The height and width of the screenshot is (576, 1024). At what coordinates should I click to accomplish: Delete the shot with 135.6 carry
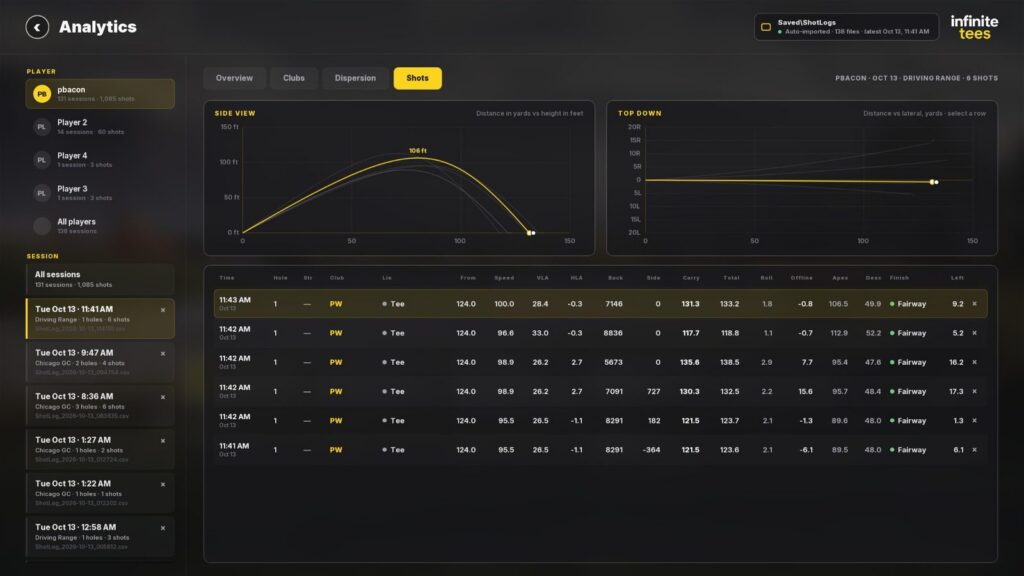974,362
